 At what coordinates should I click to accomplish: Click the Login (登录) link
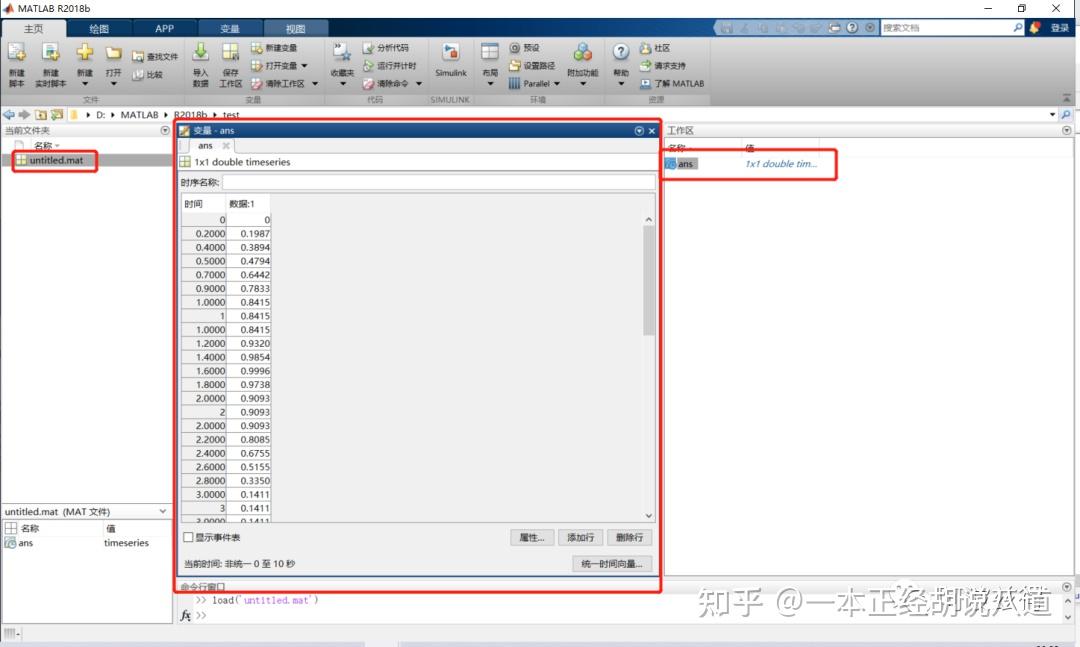pos(1059,28)
